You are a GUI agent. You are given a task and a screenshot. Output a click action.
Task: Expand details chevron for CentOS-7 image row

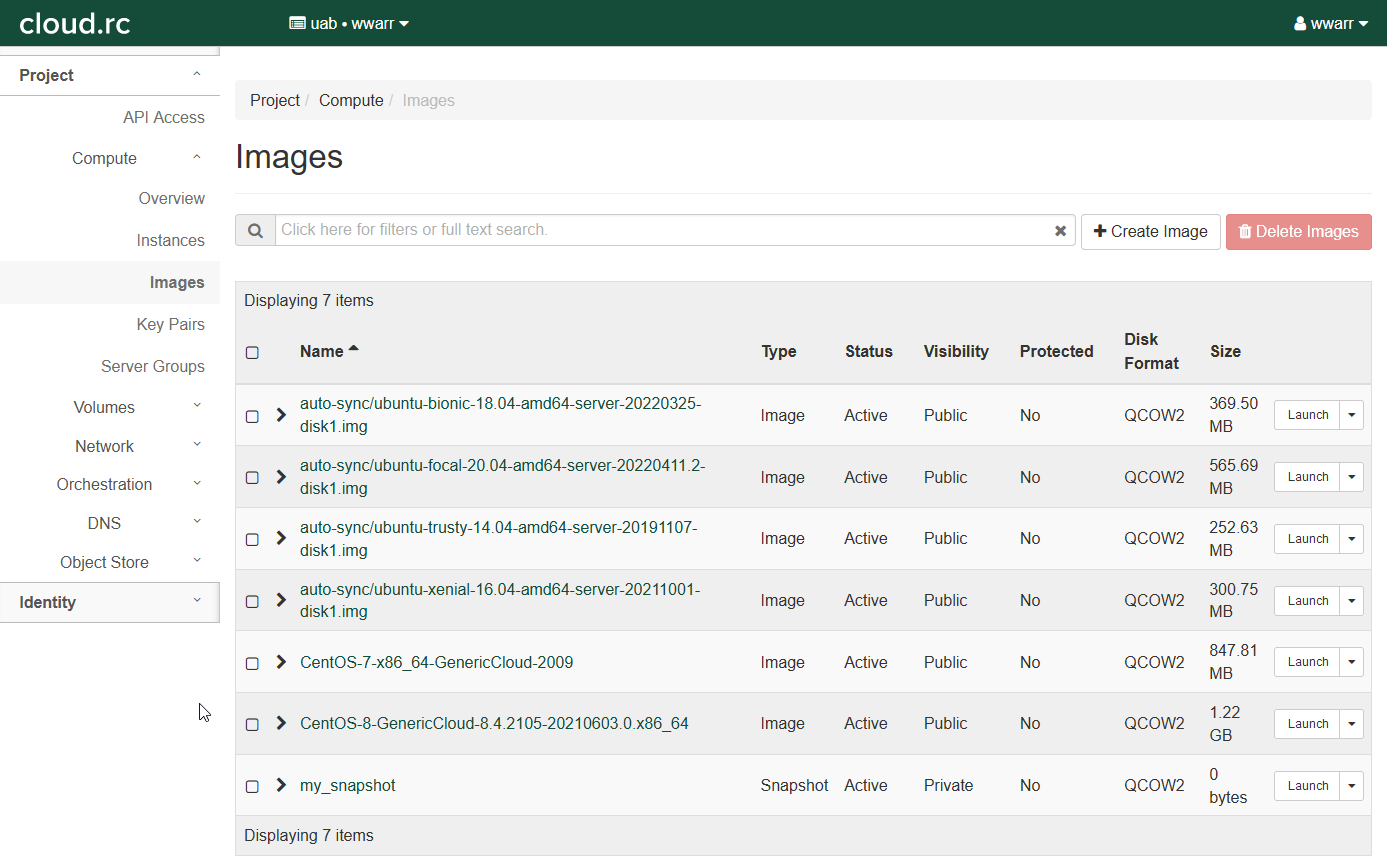click(281, 662)
